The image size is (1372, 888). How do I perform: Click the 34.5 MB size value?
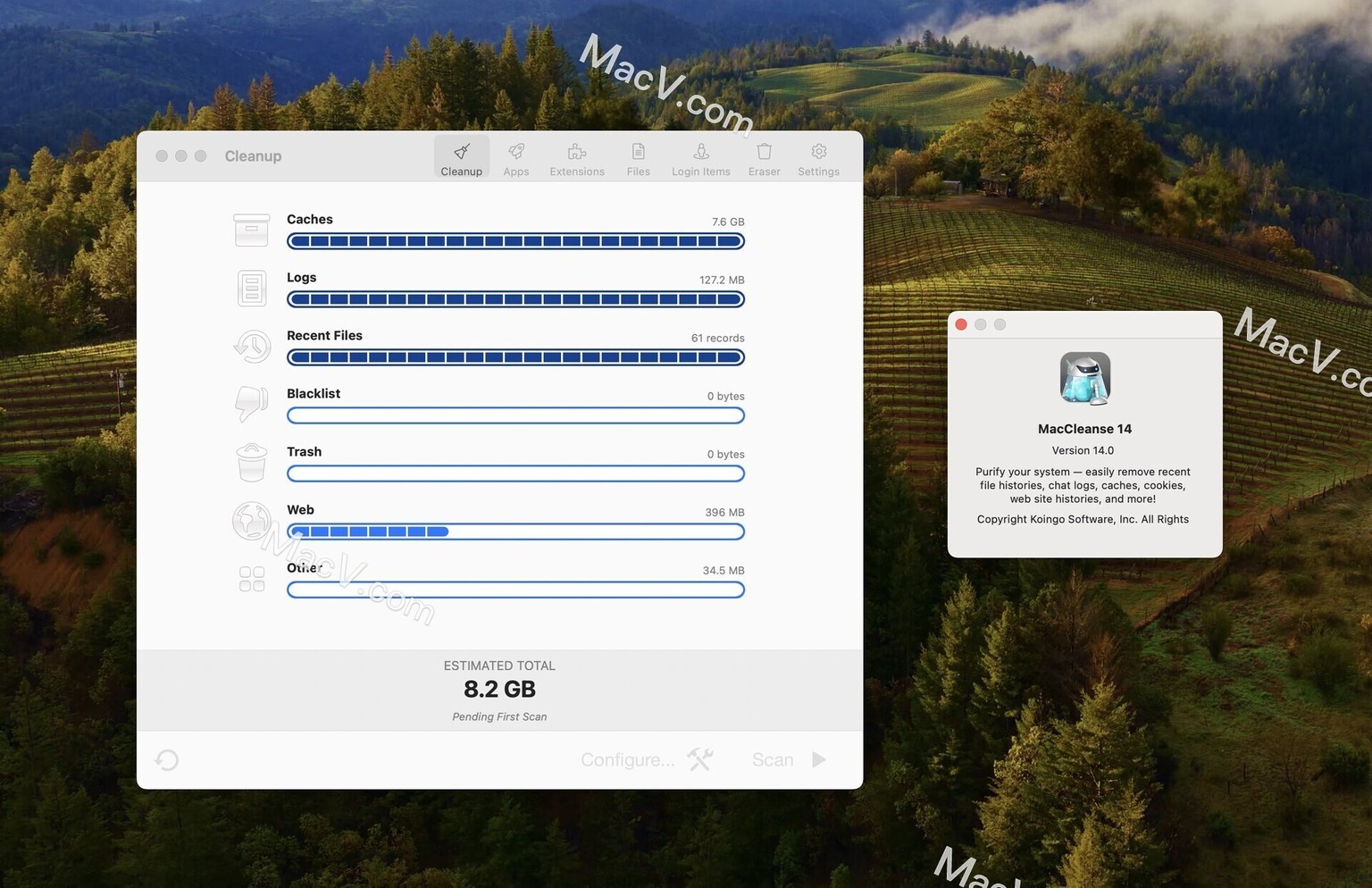724,570
